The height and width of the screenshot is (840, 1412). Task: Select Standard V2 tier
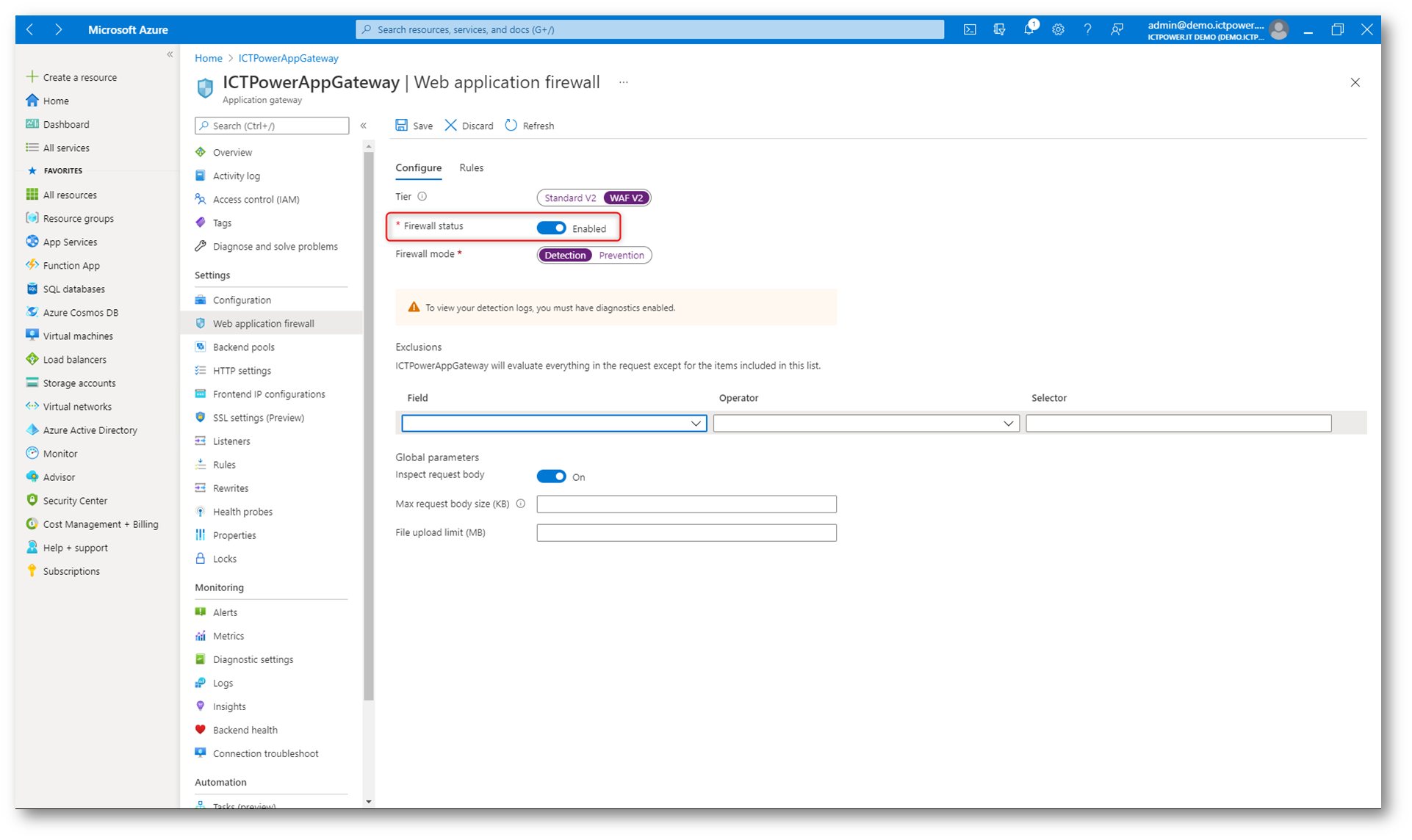570,198
